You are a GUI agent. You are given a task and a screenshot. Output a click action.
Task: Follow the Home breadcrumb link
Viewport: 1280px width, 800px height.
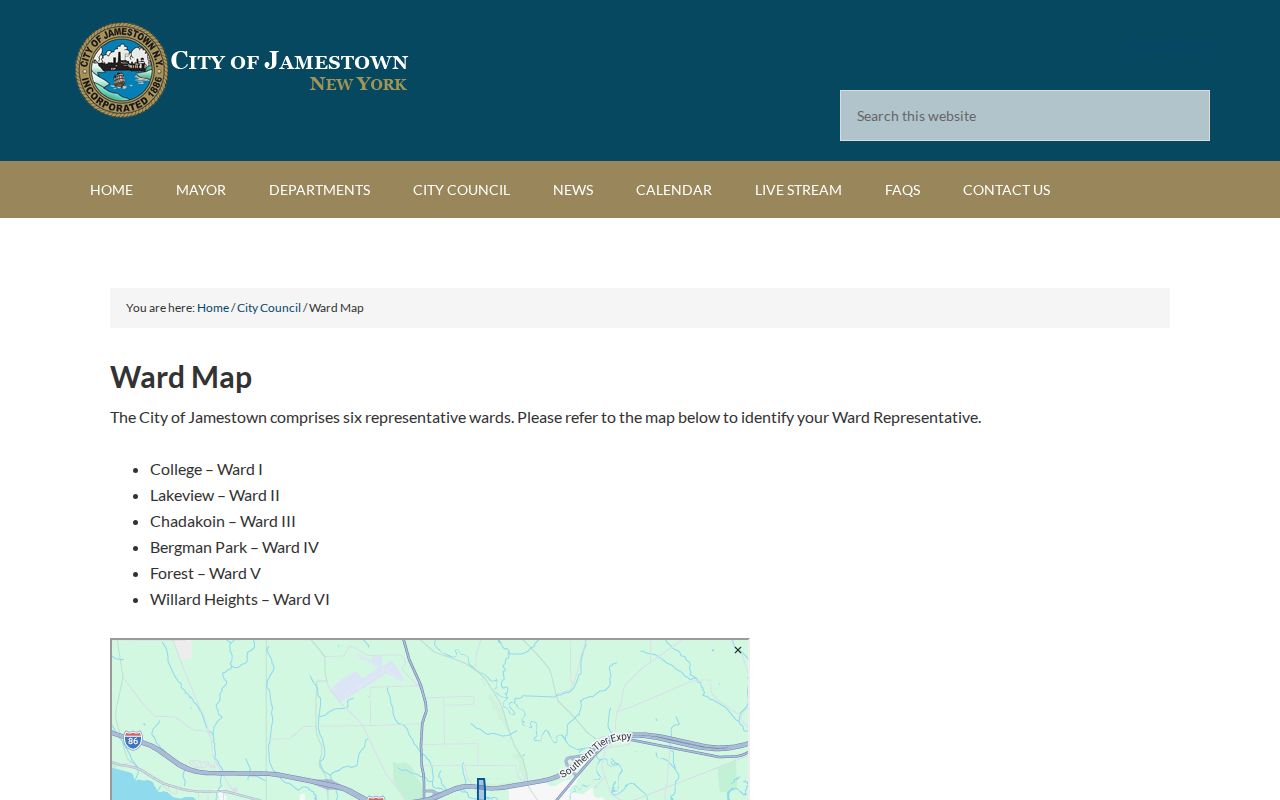click(213, 308)
